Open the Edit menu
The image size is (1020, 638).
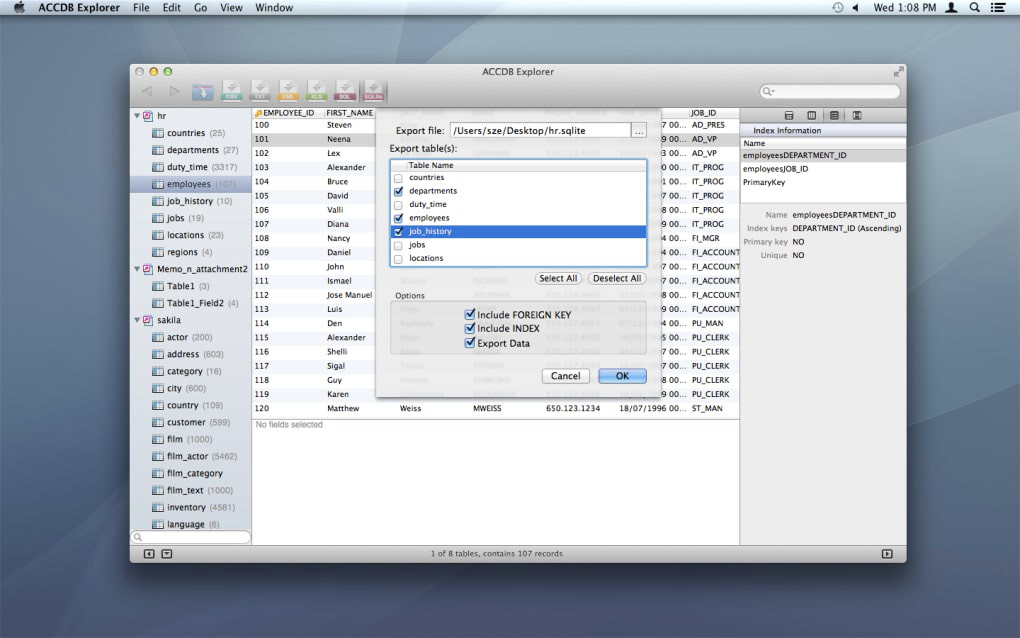click(172, 8)
